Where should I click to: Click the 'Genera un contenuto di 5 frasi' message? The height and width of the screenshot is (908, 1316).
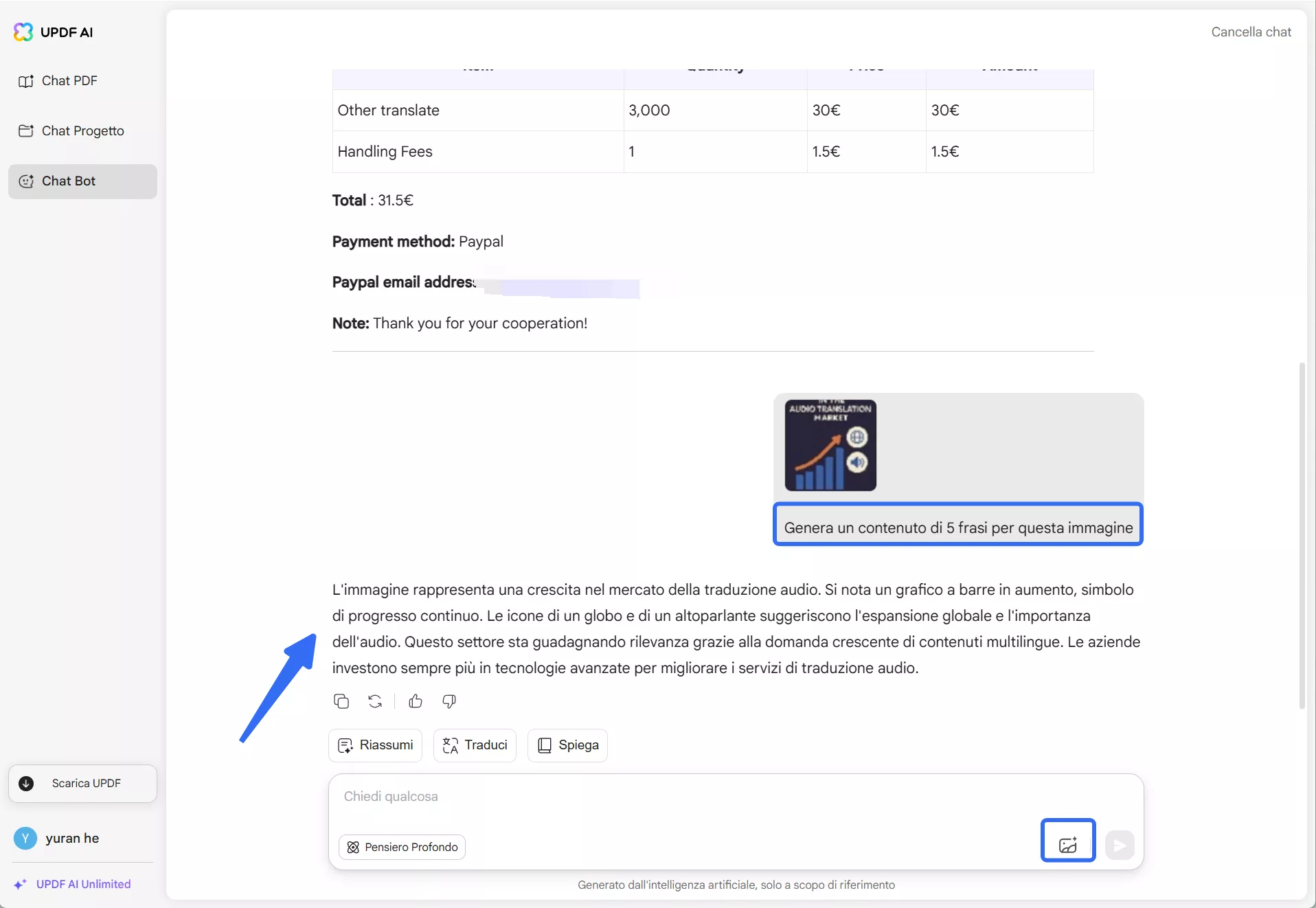point(958,527)
